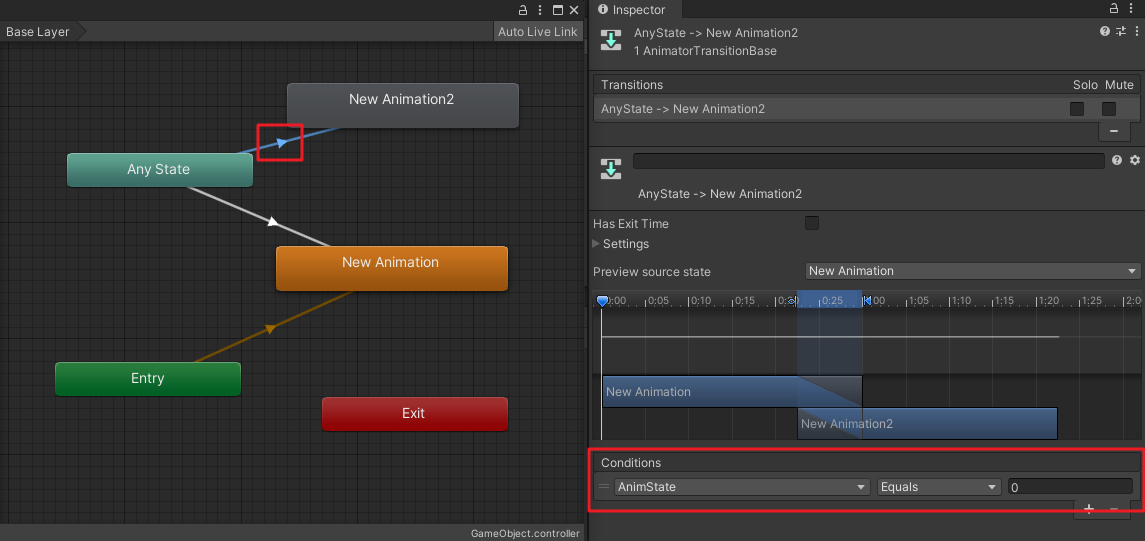Expand the Settings foldout

(x=598, y=244)
